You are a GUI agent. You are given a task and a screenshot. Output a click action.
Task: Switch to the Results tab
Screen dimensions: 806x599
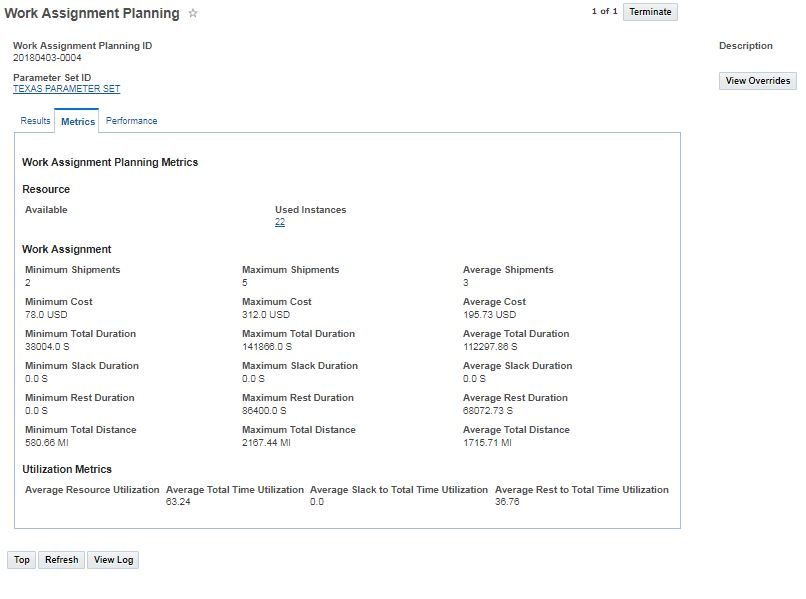pos(35,121)
